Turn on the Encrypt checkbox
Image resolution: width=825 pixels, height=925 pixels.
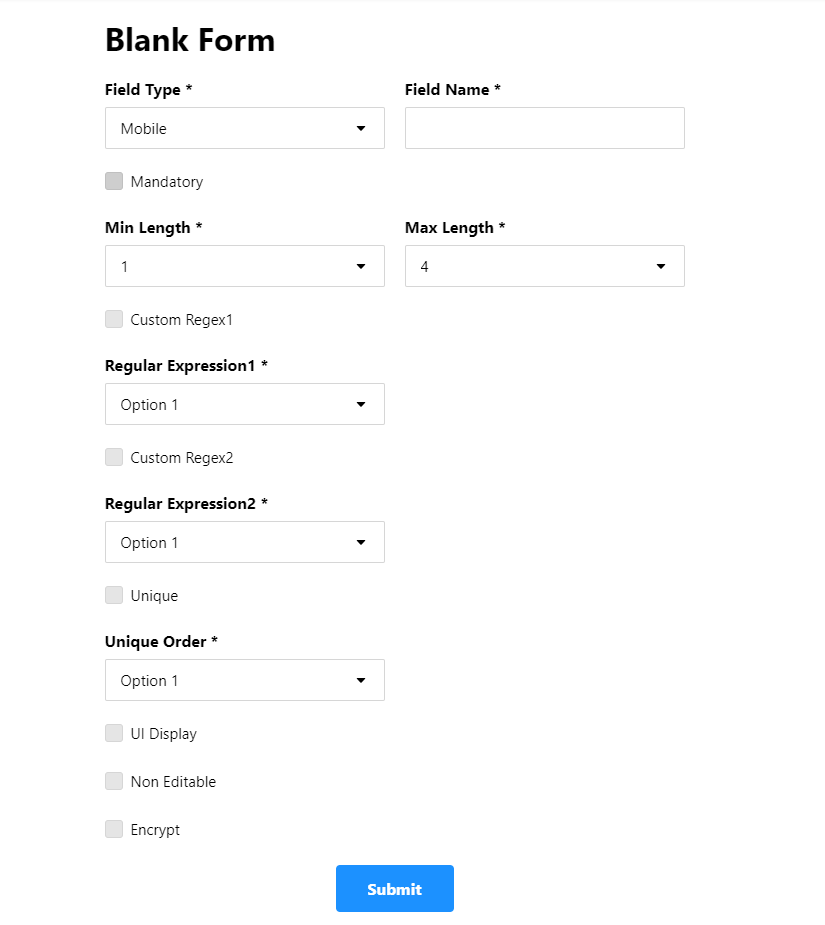pos(114,829)
